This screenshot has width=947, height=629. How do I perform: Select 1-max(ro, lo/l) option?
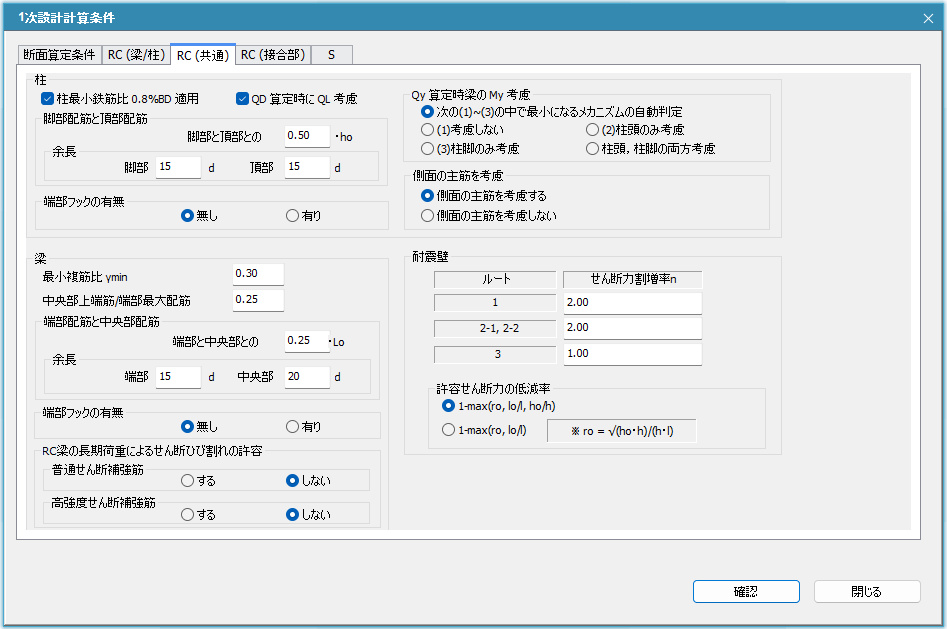click(484, 430)
